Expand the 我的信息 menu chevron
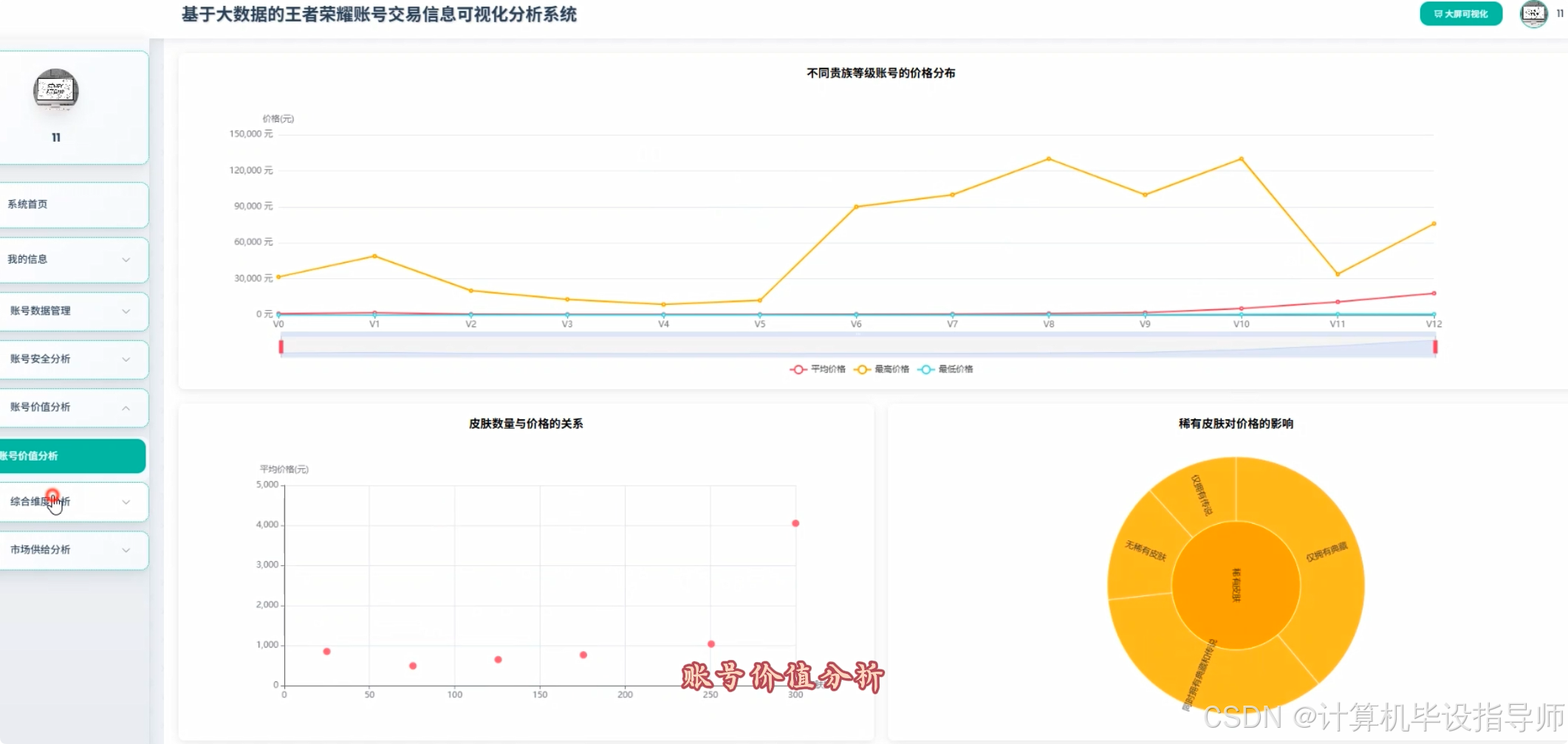Viewport: 1568px width, 744px height. [126, 260]
